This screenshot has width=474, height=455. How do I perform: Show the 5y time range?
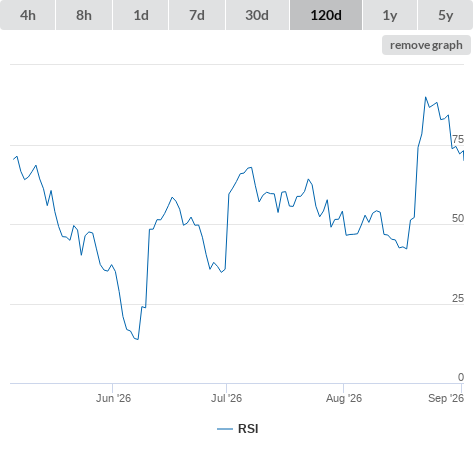445,15
